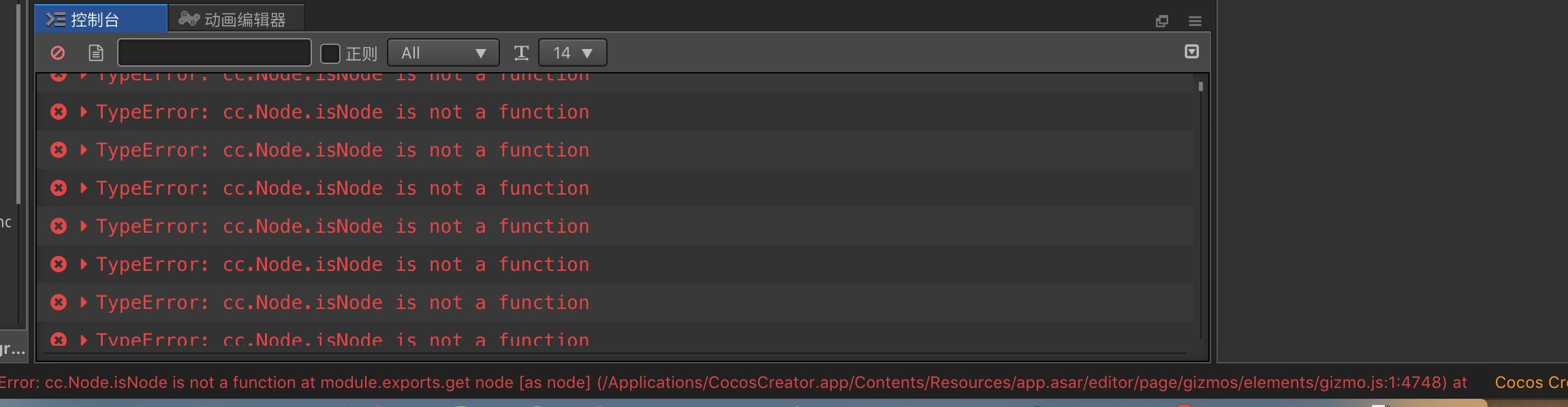Pop out the console panel window
This screenshot has height=407, width=1568.
pos(1162,21)
